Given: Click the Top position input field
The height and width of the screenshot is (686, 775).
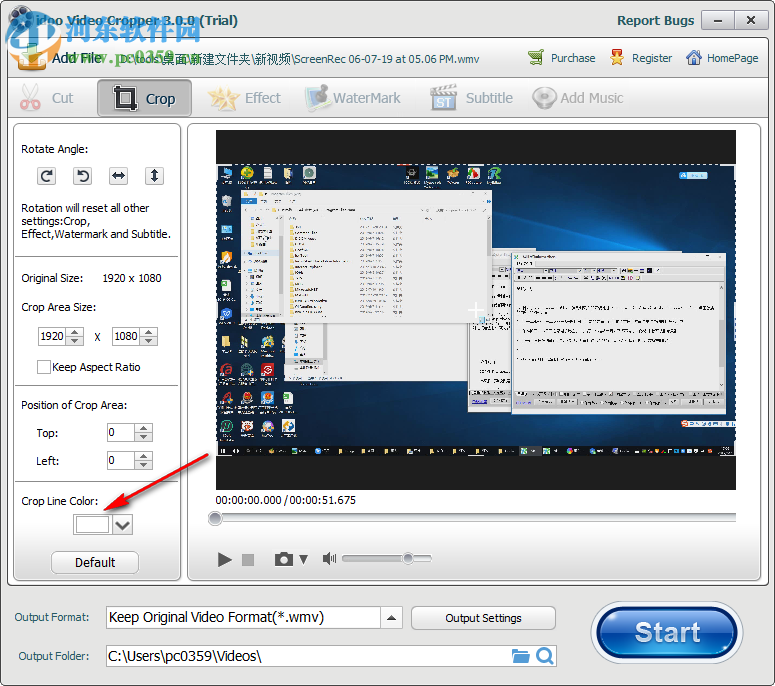Looking at the screenshot, I should (x=121, y=432).
